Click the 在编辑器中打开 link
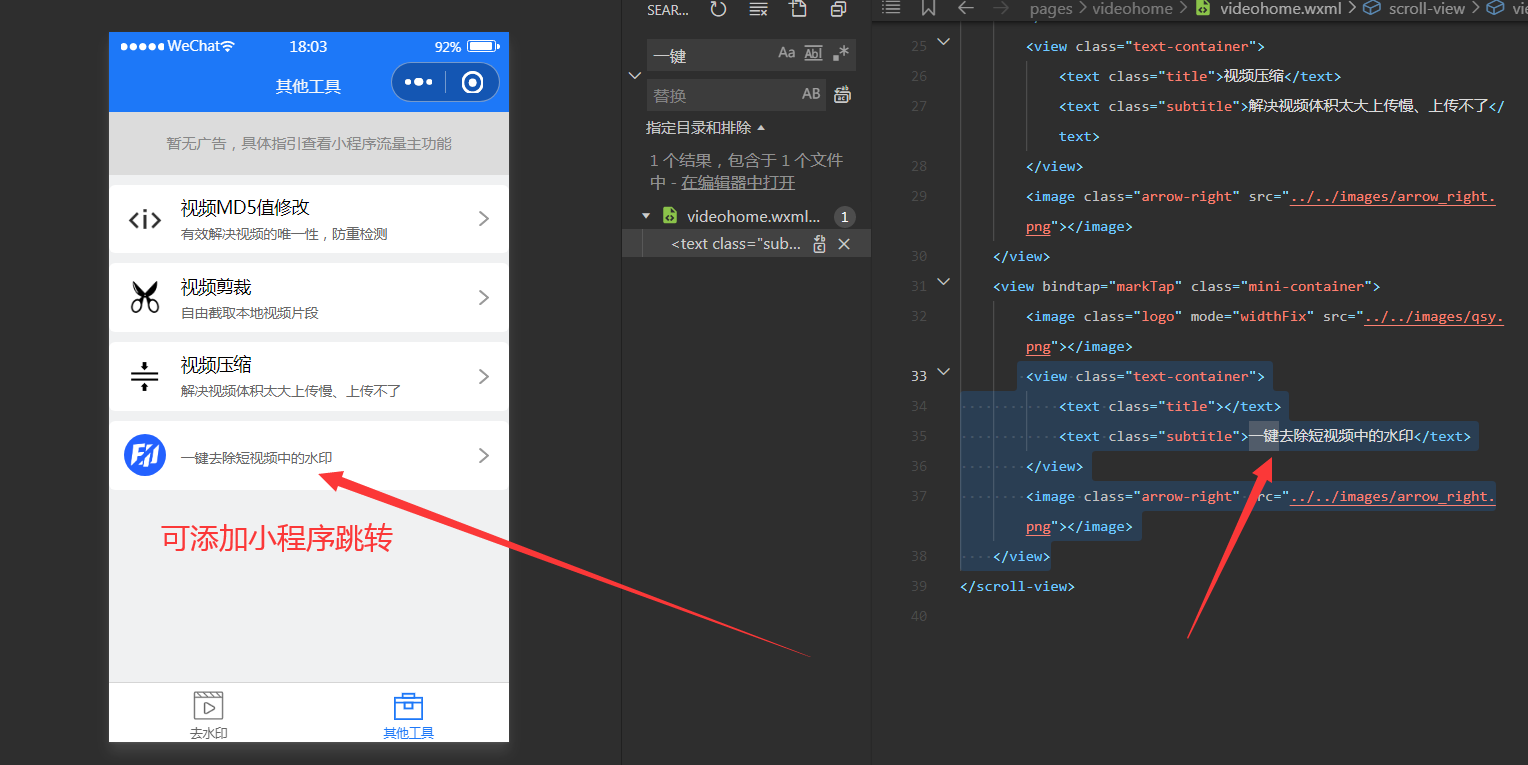The image size is (1528, 765). pyautogui.click(x=738, y=183)
